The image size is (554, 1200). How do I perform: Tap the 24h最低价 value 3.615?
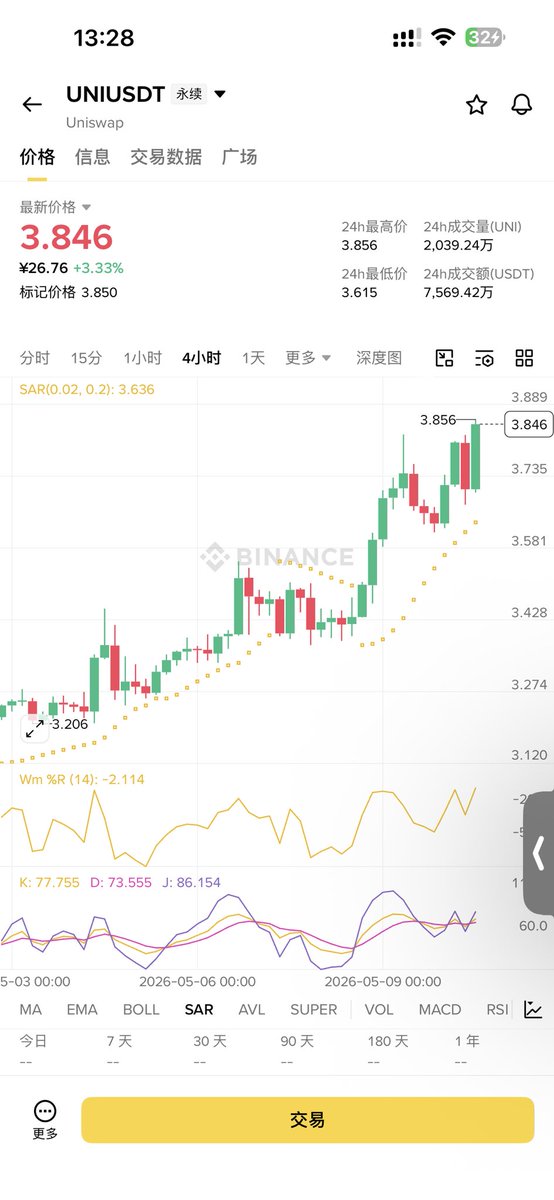359,292
